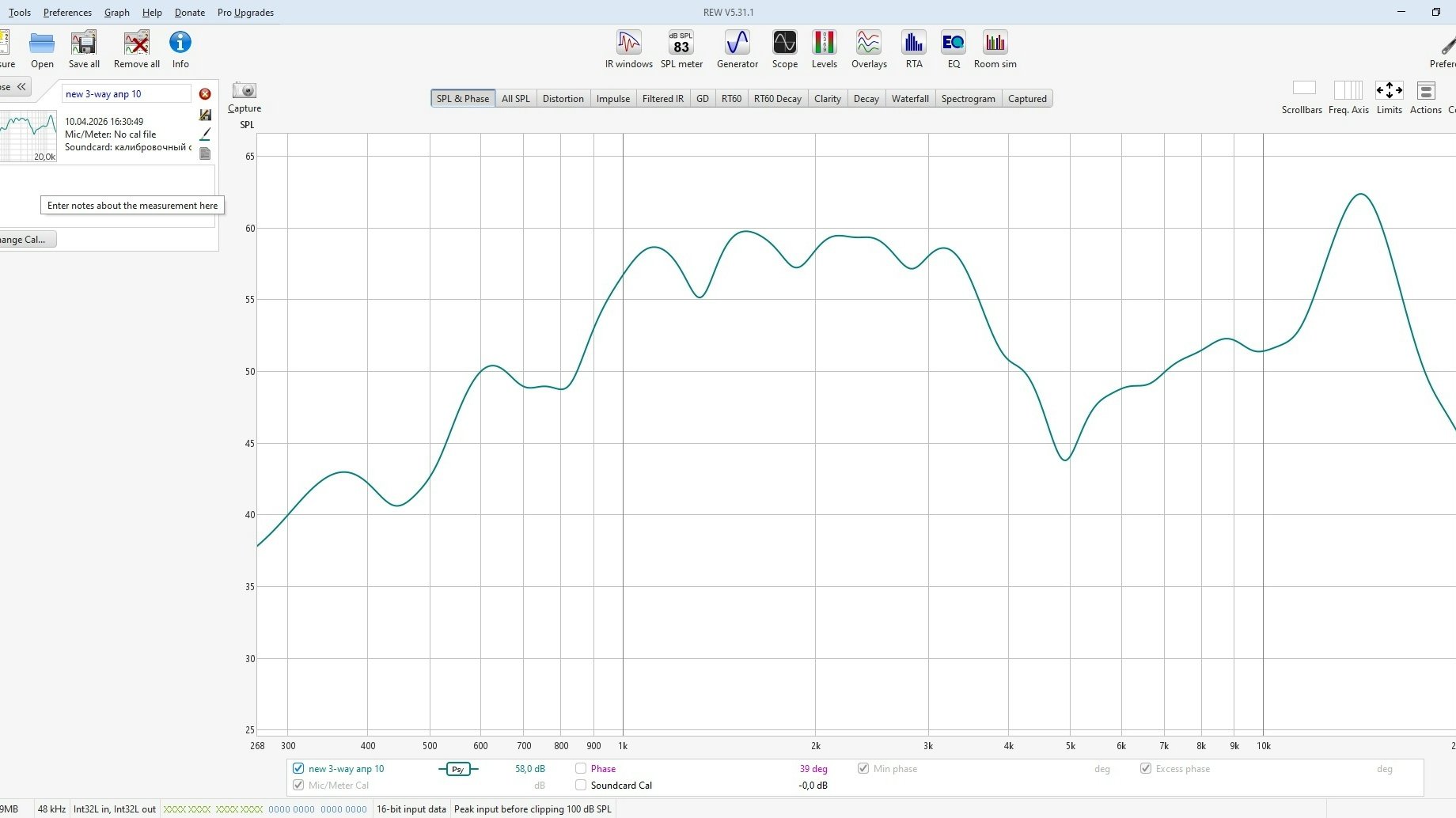Viewport: 1456px width, 818px height.
Task: Click the notes icon under the measurement's trace colour icon
Action: point(205,153)
